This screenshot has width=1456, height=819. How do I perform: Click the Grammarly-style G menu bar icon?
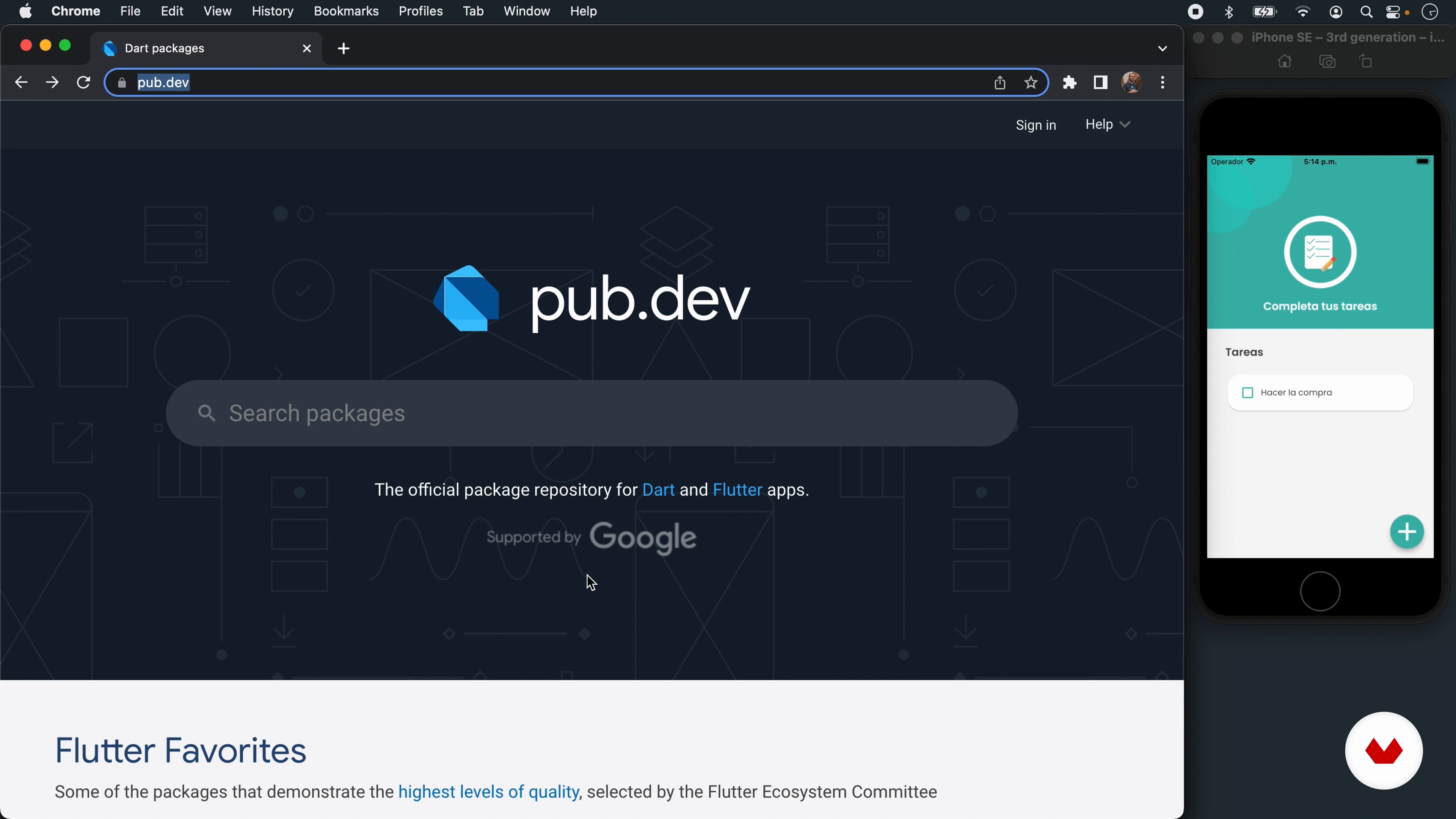(1430, 12)
